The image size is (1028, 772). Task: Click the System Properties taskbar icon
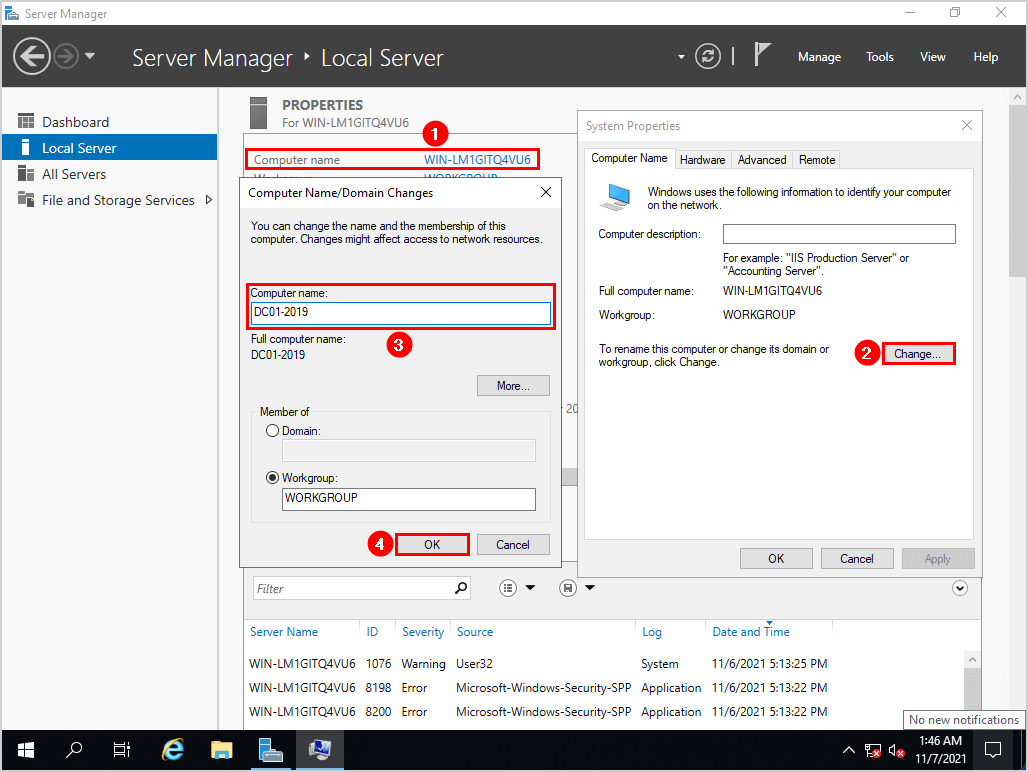(x=319, y=750)
